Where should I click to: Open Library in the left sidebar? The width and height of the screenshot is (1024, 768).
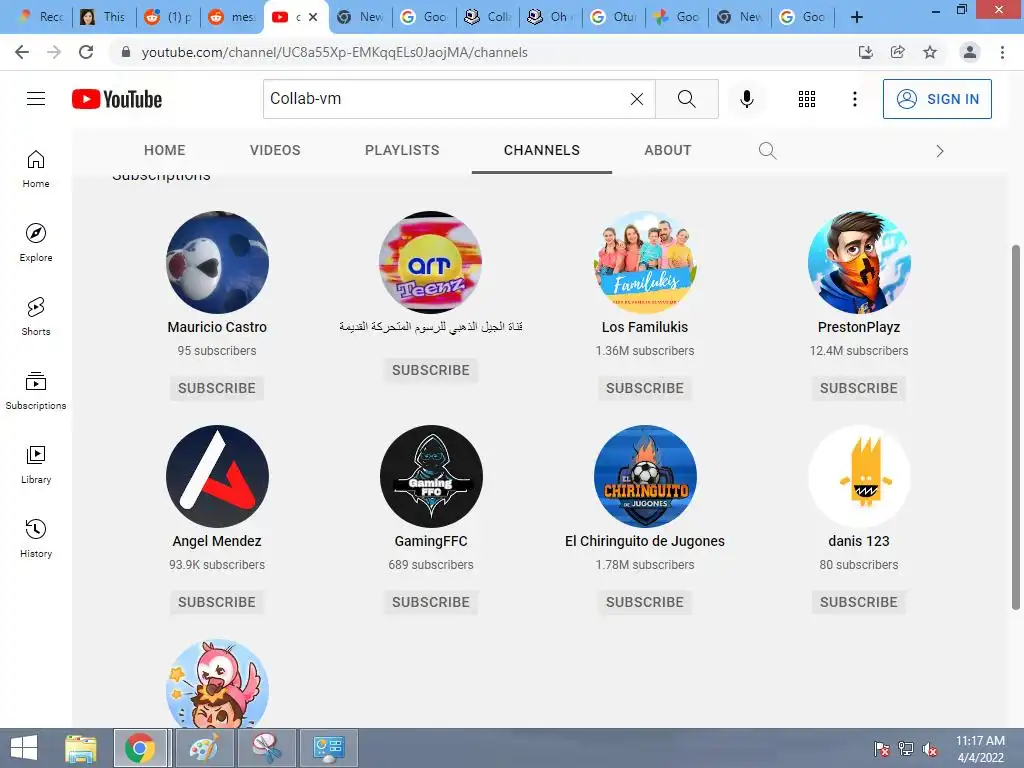tap(36, 464)
